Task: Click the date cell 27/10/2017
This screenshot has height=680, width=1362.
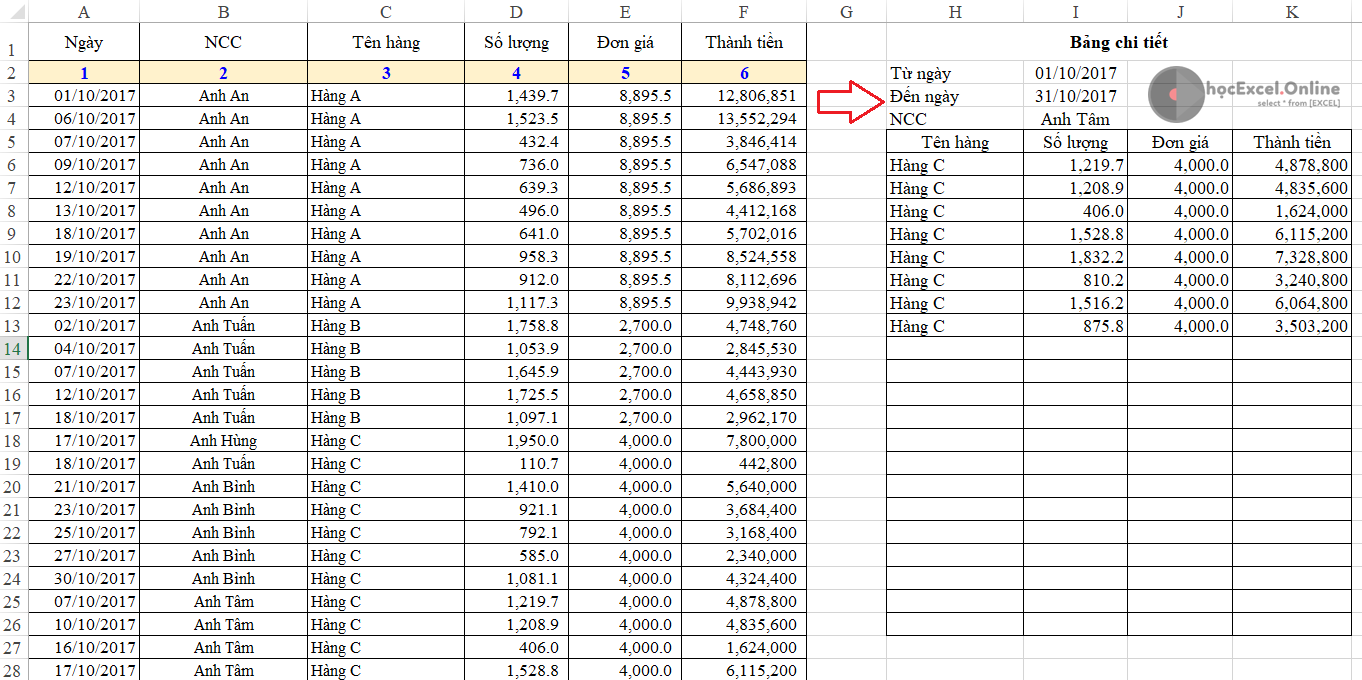Action: (84, 556)
